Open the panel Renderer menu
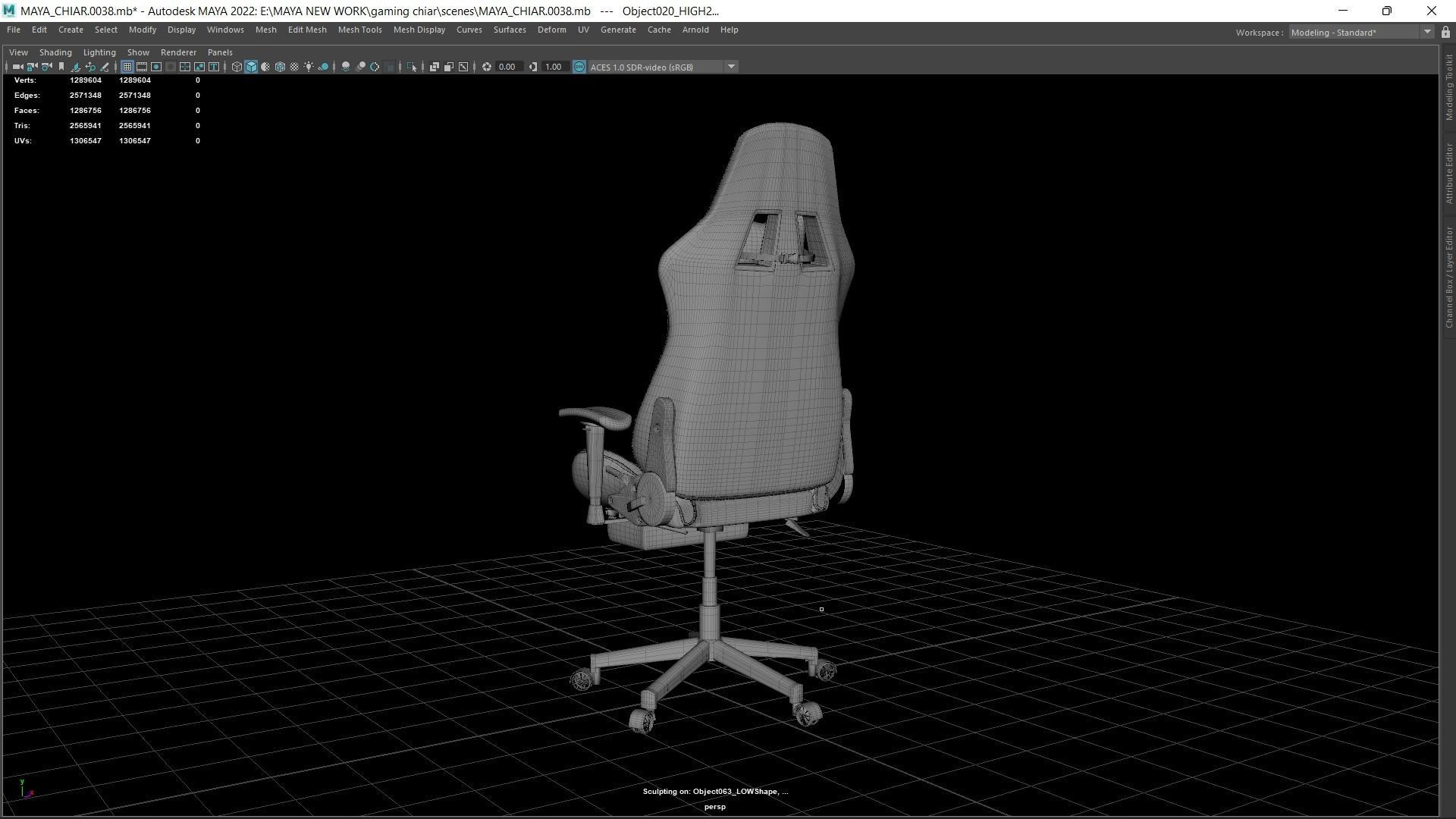1456x819 pixels. pos(178,52)
